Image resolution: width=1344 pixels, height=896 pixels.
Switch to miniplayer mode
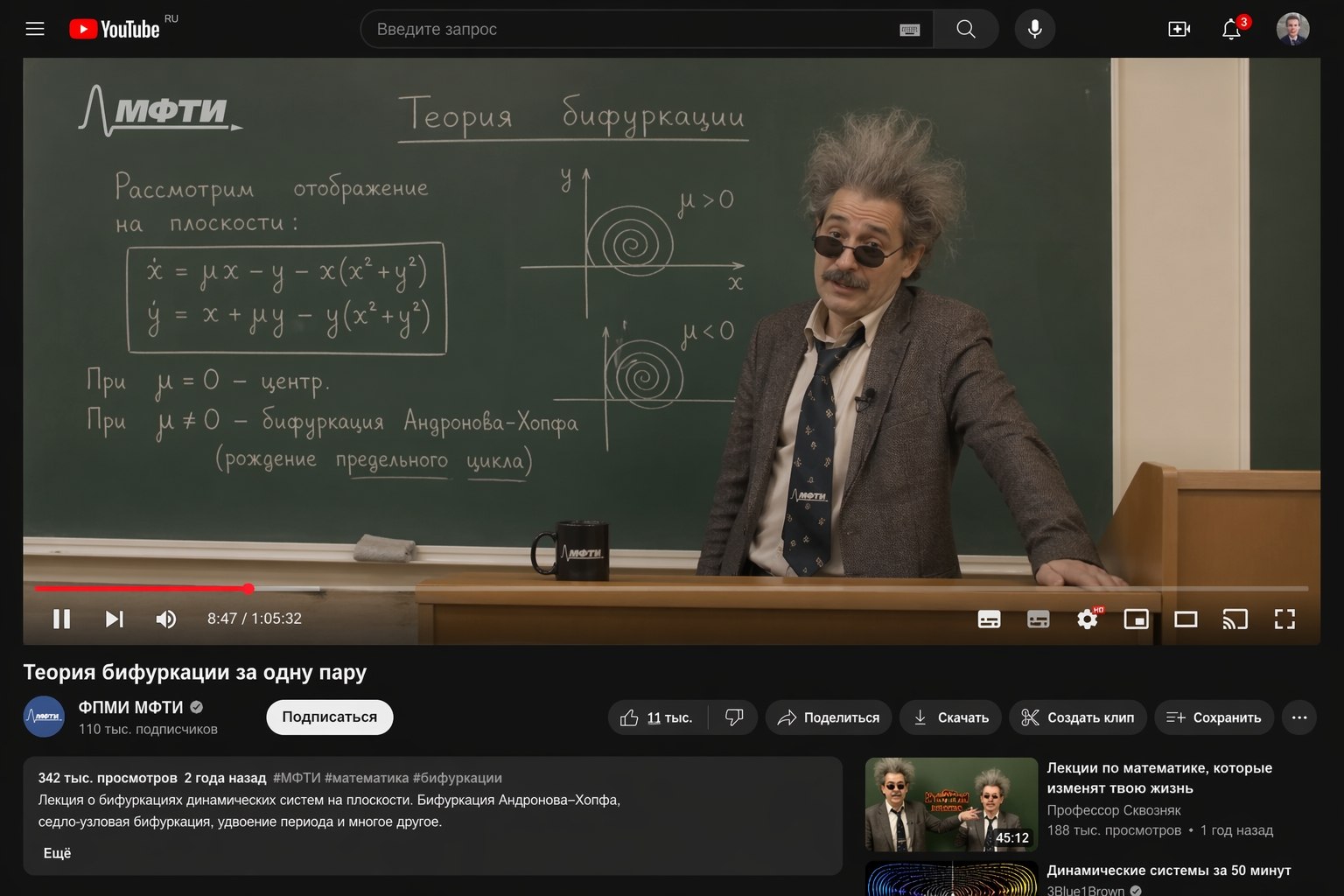pyautogui.click(x=1136, y=619)
